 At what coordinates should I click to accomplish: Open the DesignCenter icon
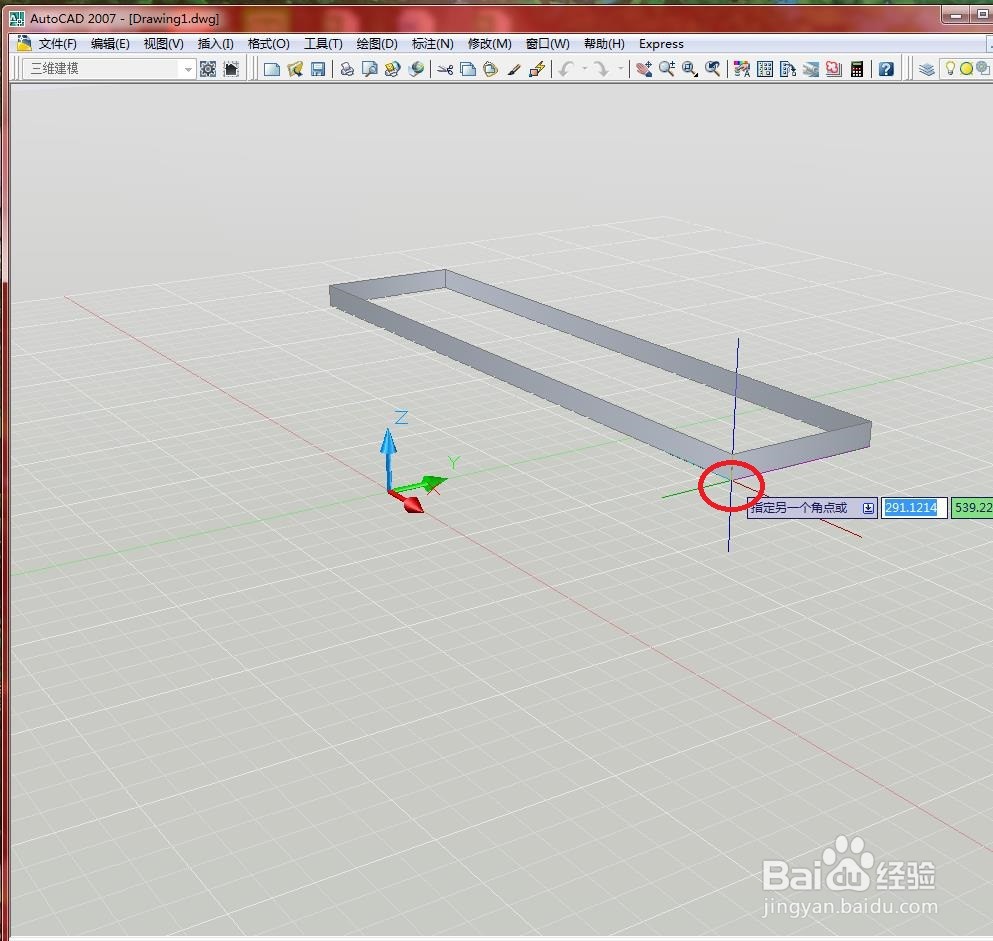point(765,69)
